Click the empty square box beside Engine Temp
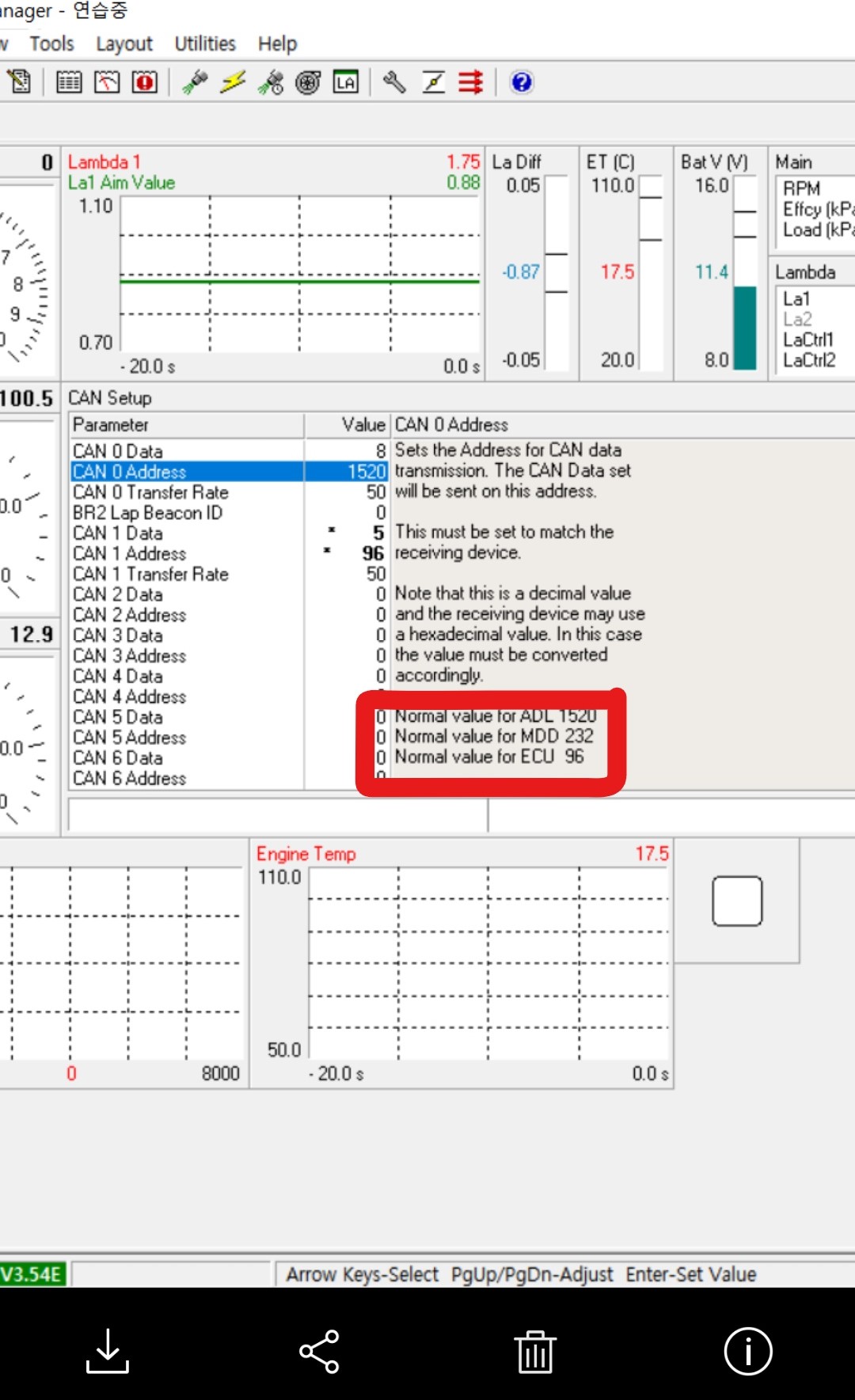The height and width of the screenshot is (1400, 855). 737,901
